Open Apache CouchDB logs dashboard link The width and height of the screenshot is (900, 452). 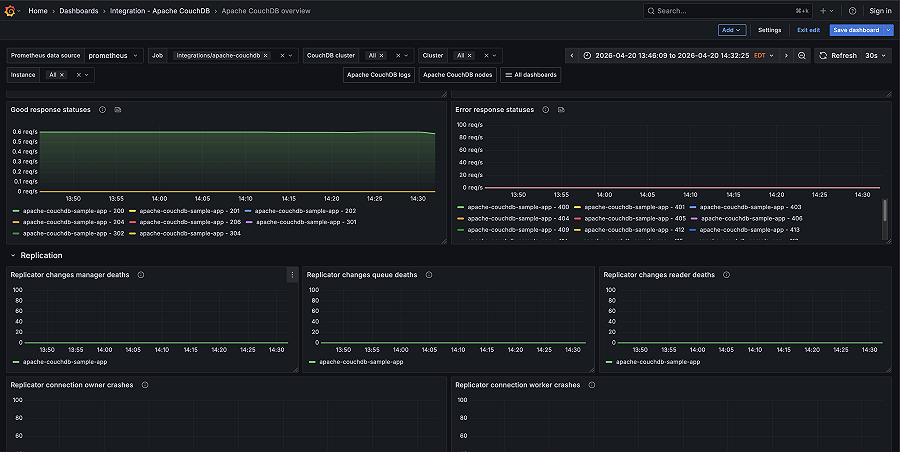[379, 75]
